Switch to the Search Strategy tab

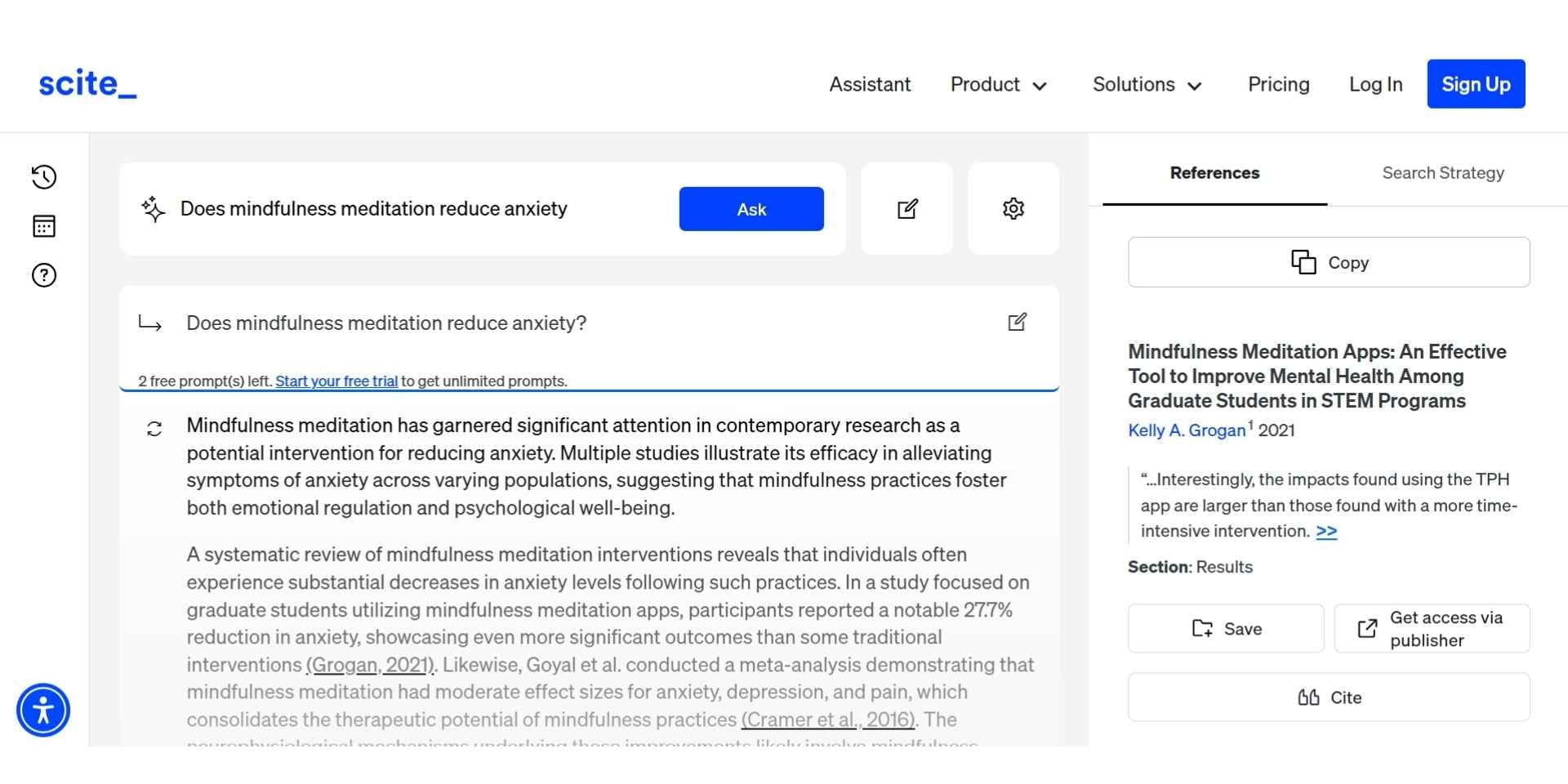pos(1442,173)
